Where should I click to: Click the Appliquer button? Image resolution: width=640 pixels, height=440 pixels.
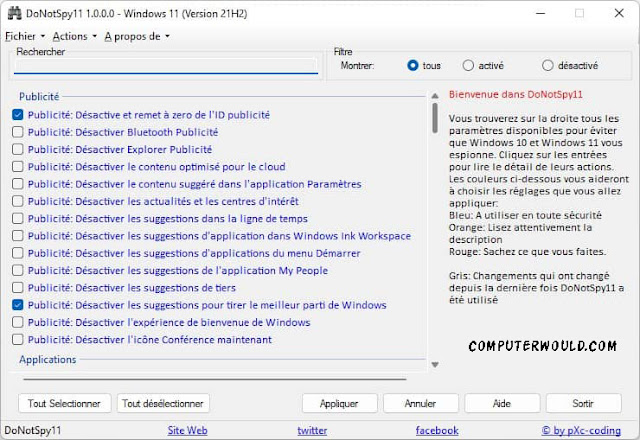tap(340, 403)
